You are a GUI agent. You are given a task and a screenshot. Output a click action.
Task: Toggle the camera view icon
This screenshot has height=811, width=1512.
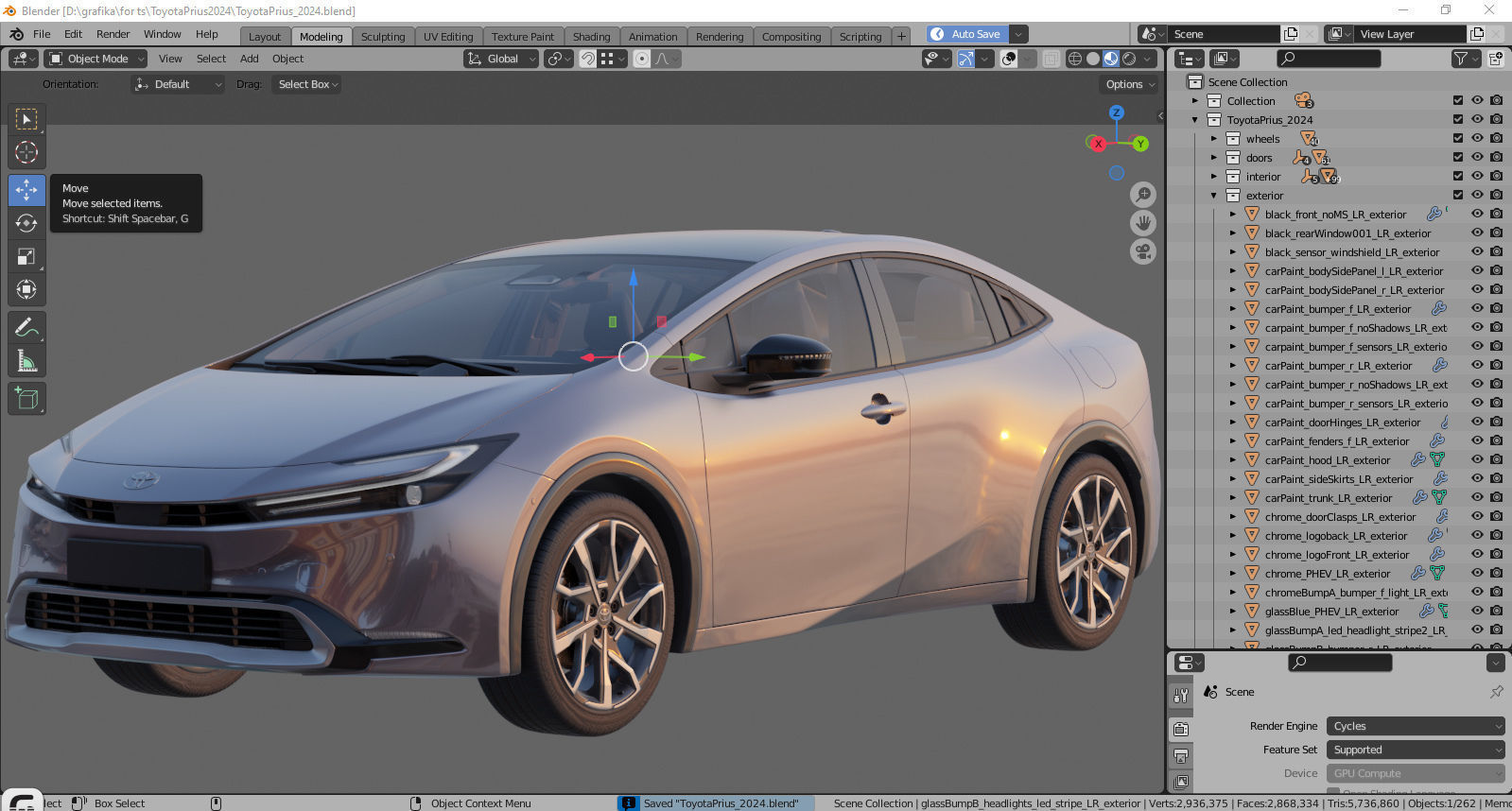tap(1143, 252)
